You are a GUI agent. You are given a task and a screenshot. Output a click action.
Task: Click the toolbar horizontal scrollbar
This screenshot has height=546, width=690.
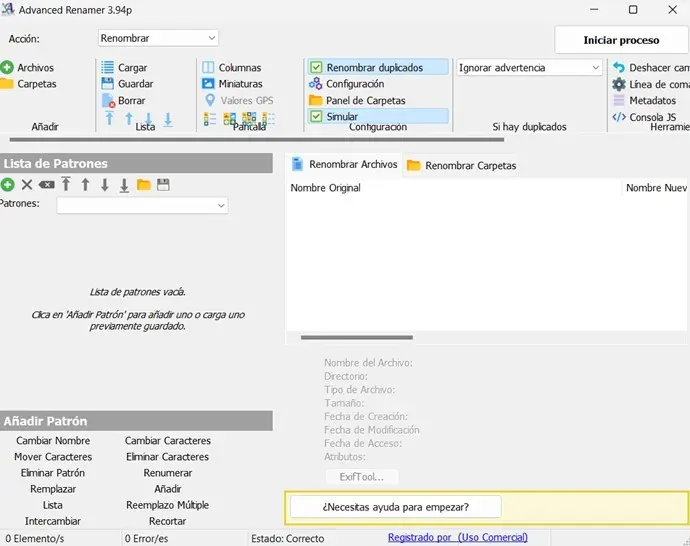click(257, 139)
